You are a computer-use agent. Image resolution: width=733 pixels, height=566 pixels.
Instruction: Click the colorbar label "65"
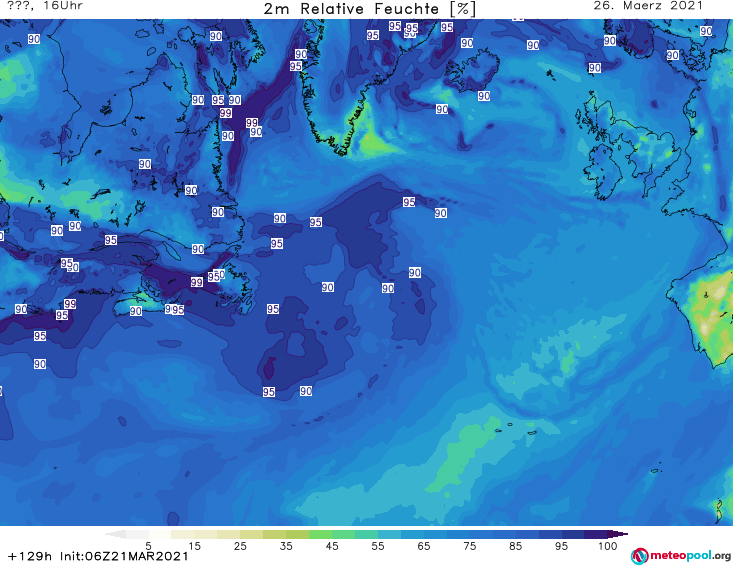coord(424,546)
